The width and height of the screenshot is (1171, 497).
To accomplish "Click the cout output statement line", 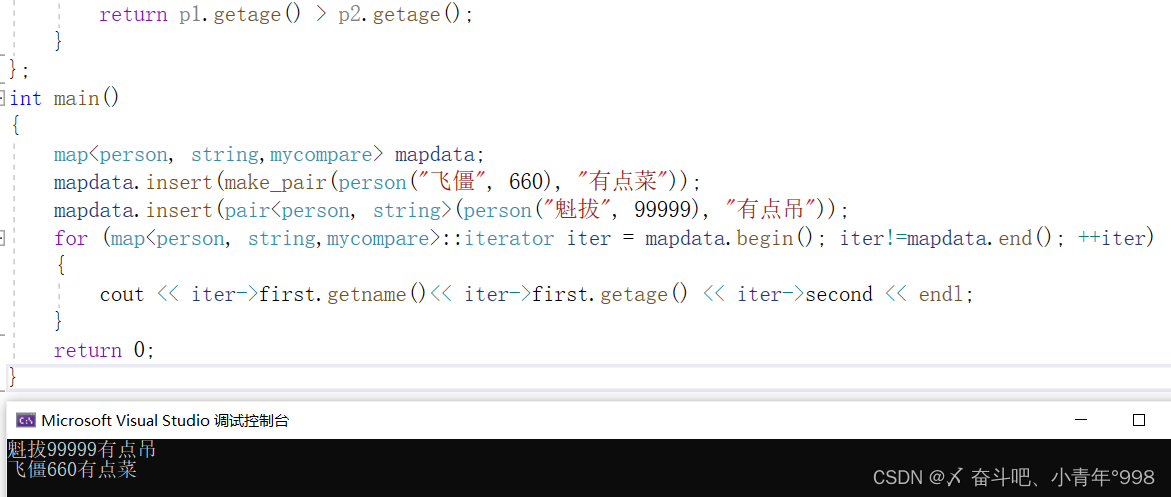I will (537, 294).
